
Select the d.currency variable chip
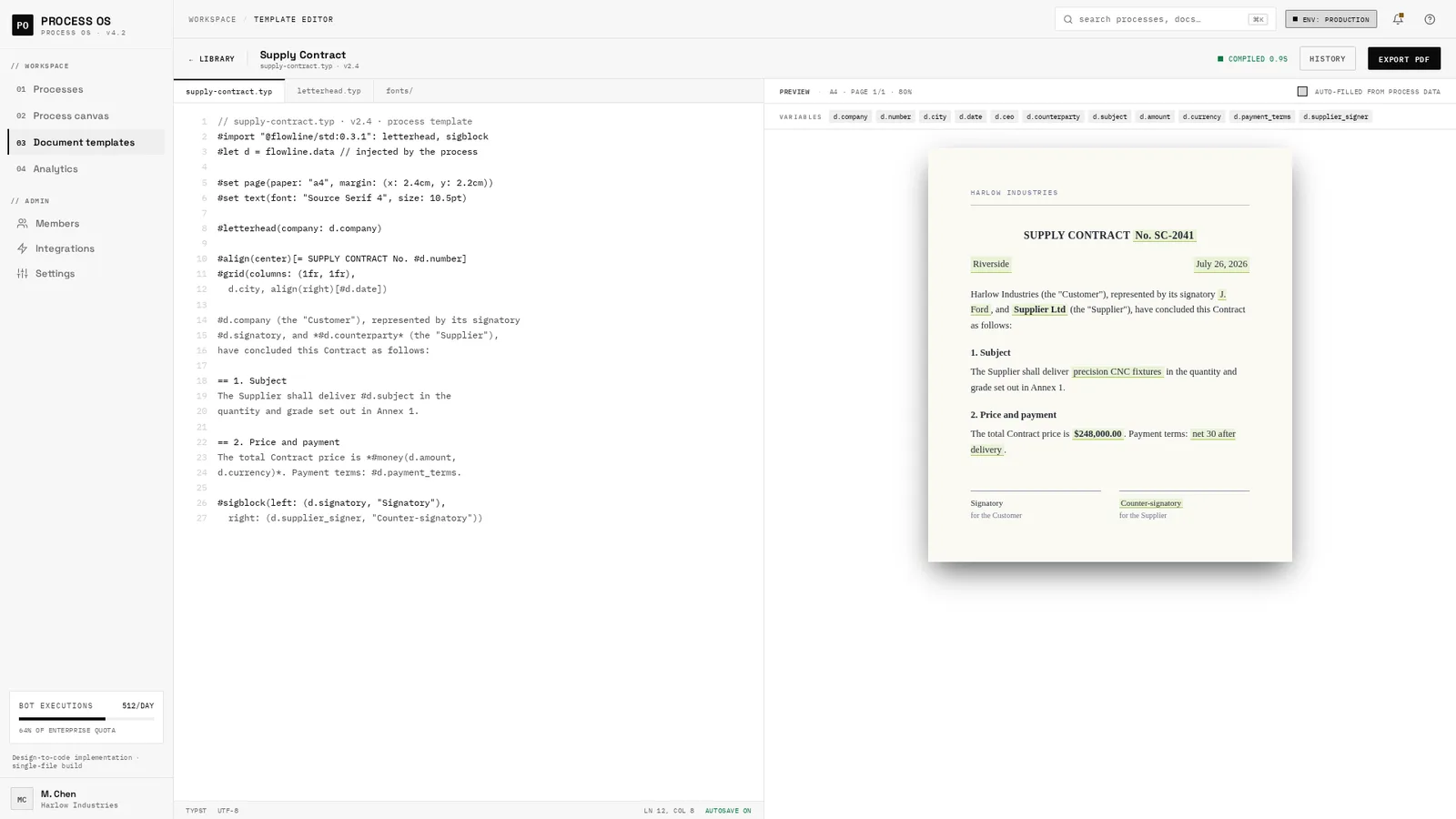[x=1201, y=116]
